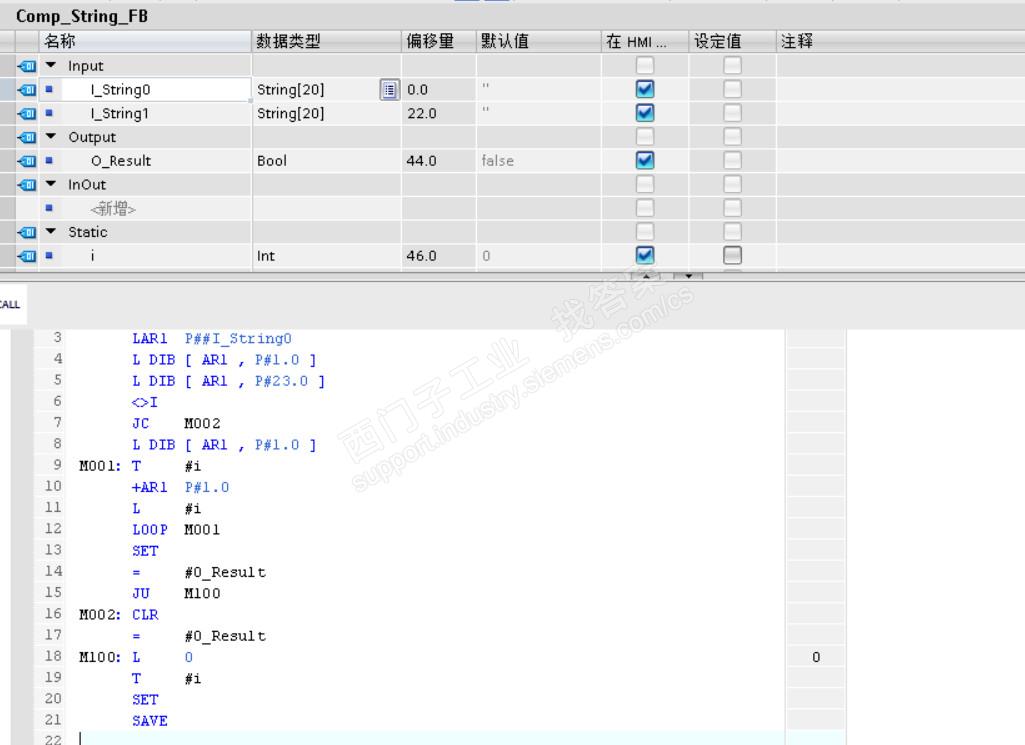Click the String[20] type of I_String1
The width and height of the screenshot is (1025, 745).
(x=291, y=113)
